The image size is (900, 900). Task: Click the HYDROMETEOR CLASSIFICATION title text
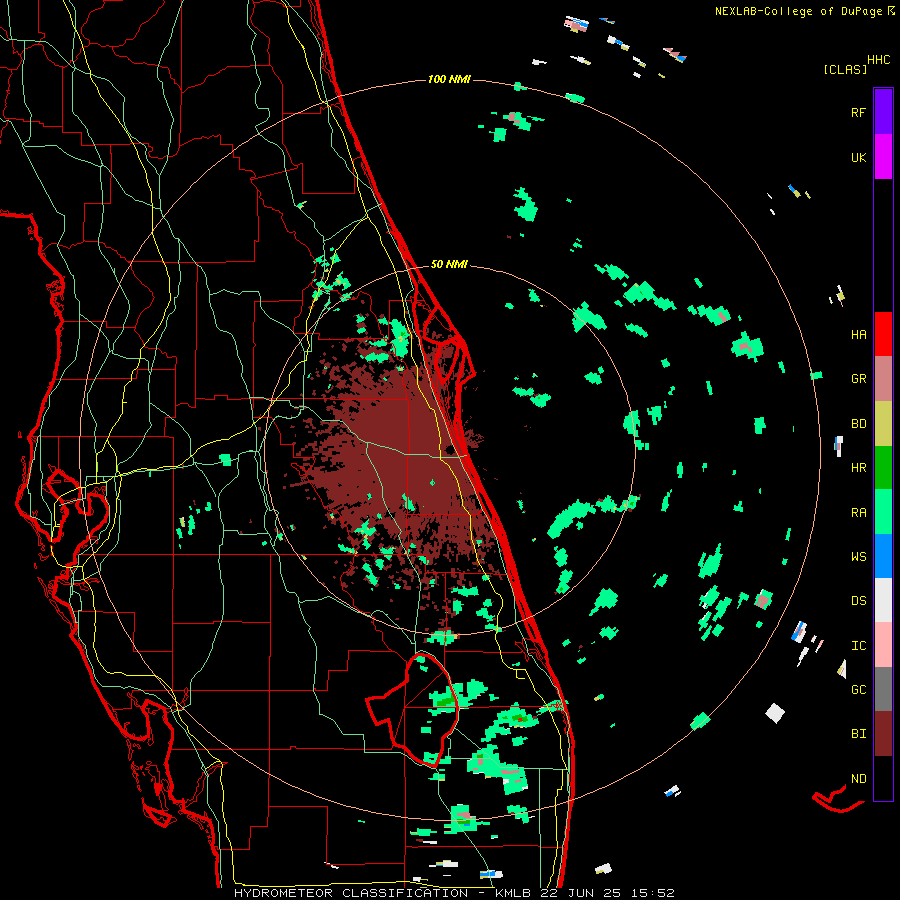click(x=351, y=893)
